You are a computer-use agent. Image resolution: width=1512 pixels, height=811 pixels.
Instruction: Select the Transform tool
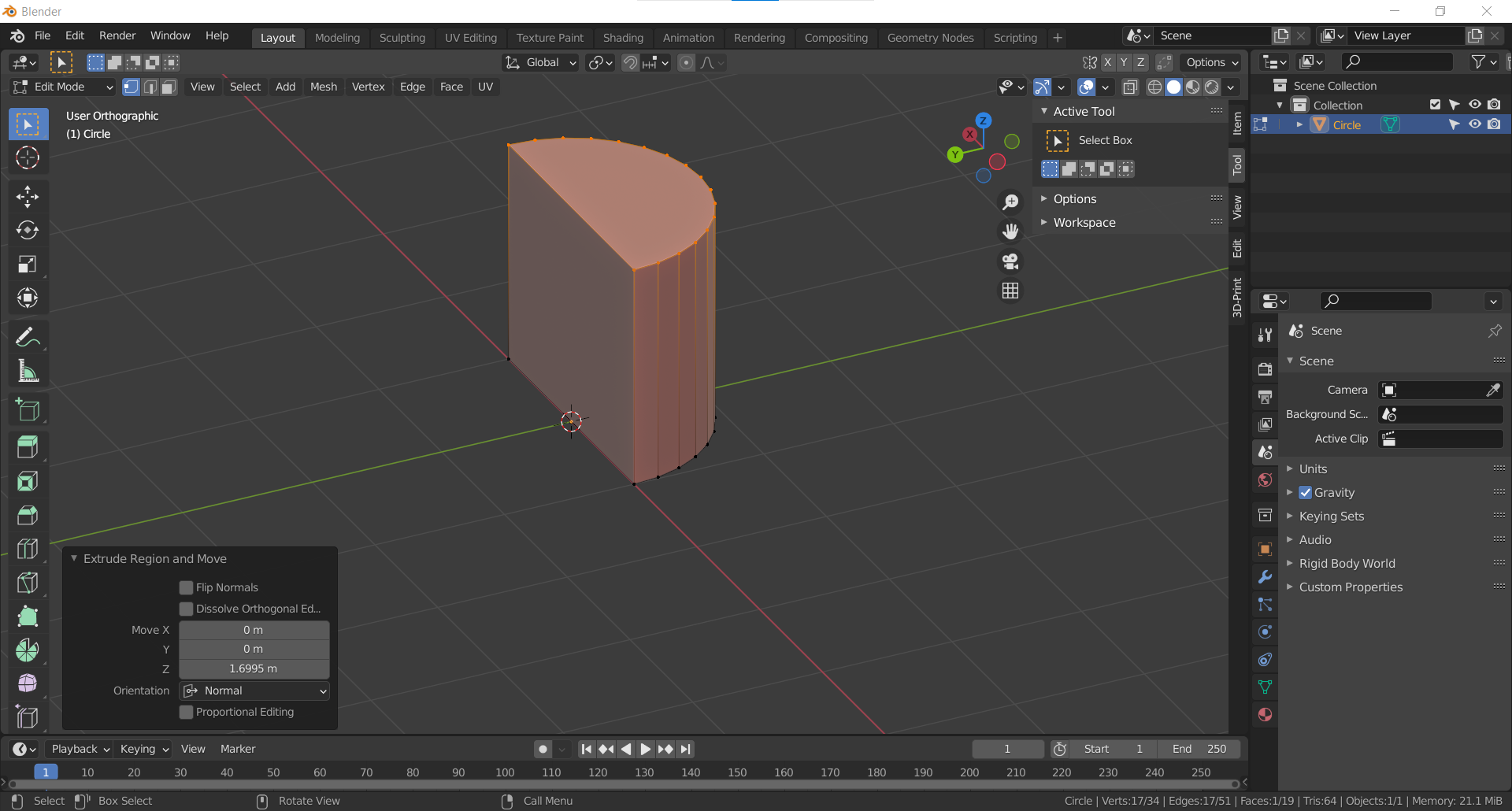point(28,298)
